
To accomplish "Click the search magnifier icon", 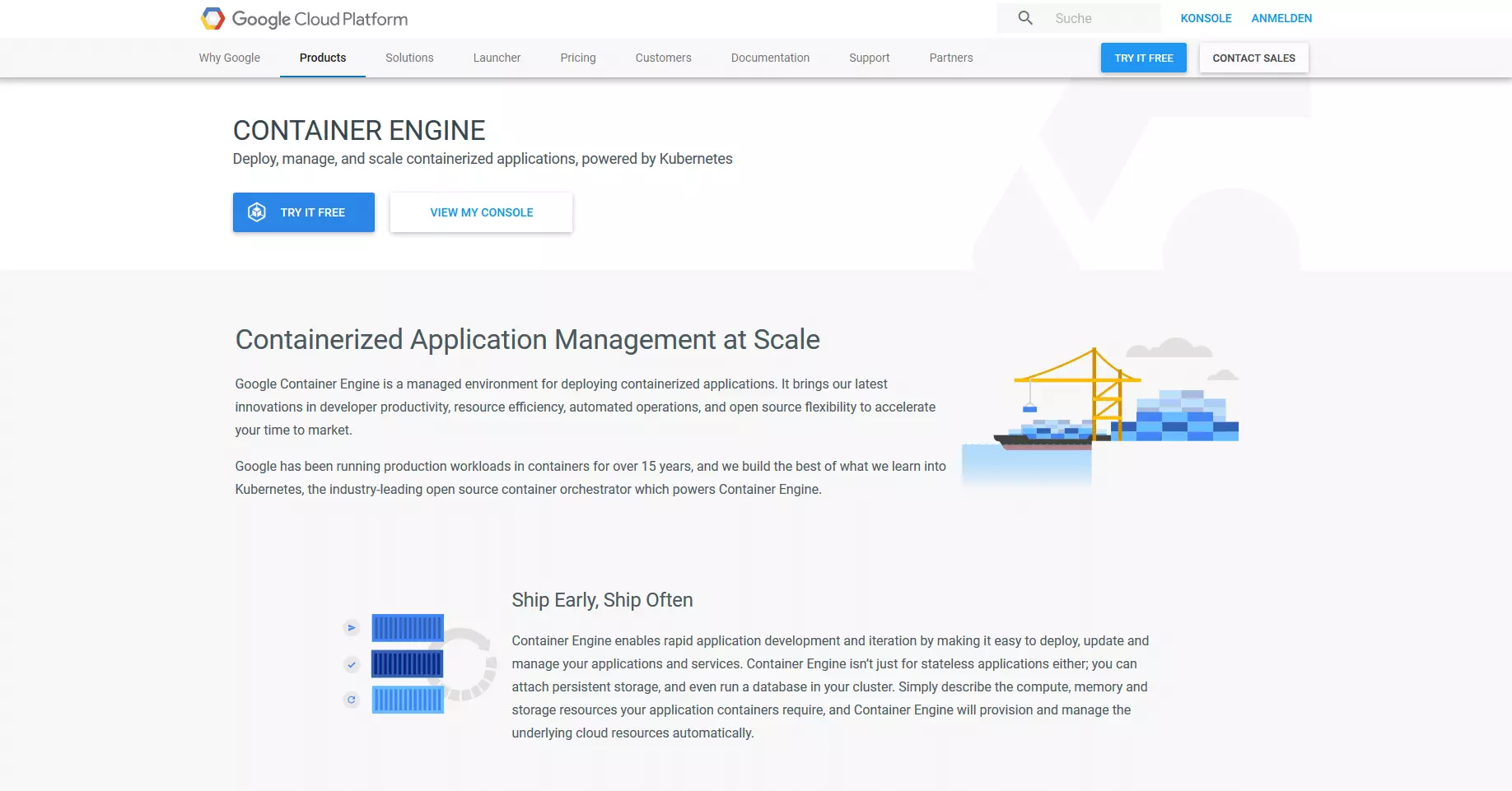I will [x=1025, y=18].
